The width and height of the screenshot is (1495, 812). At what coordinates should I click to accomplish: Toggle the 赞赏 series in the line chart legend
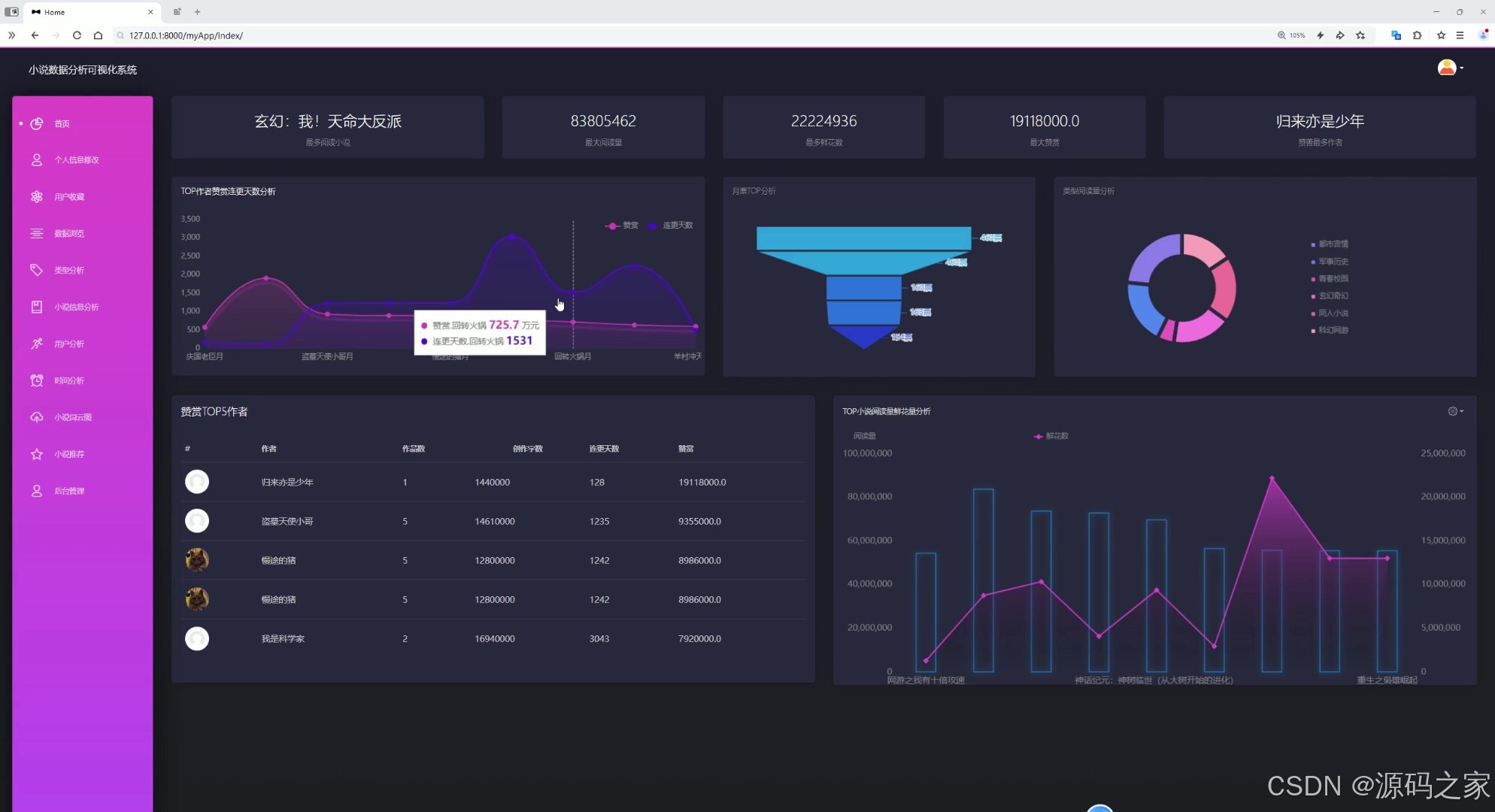[x=622, y=226]
